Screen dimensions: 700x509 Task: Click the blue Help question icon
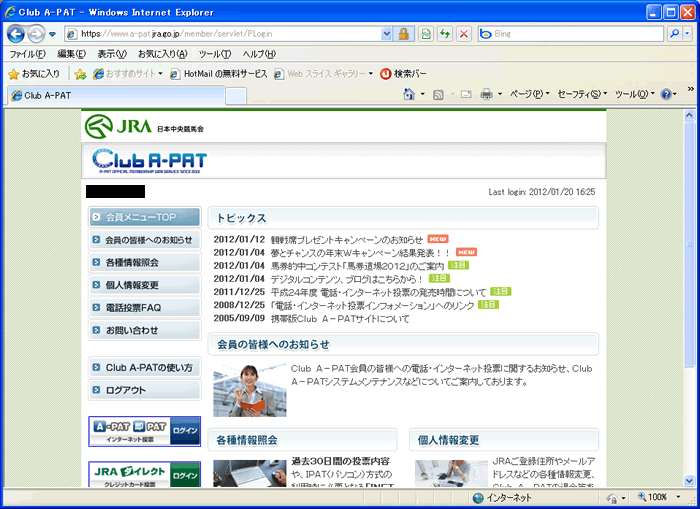pos(667,94)
